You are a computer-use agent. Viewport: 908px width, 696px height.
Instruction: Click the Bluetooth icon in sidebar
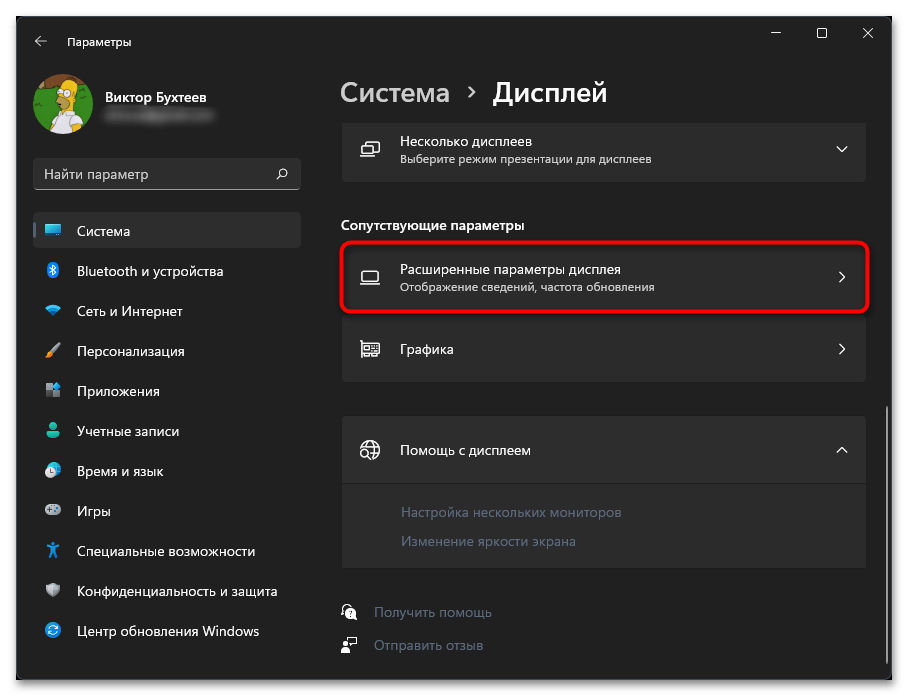click(x=53, y=270)
